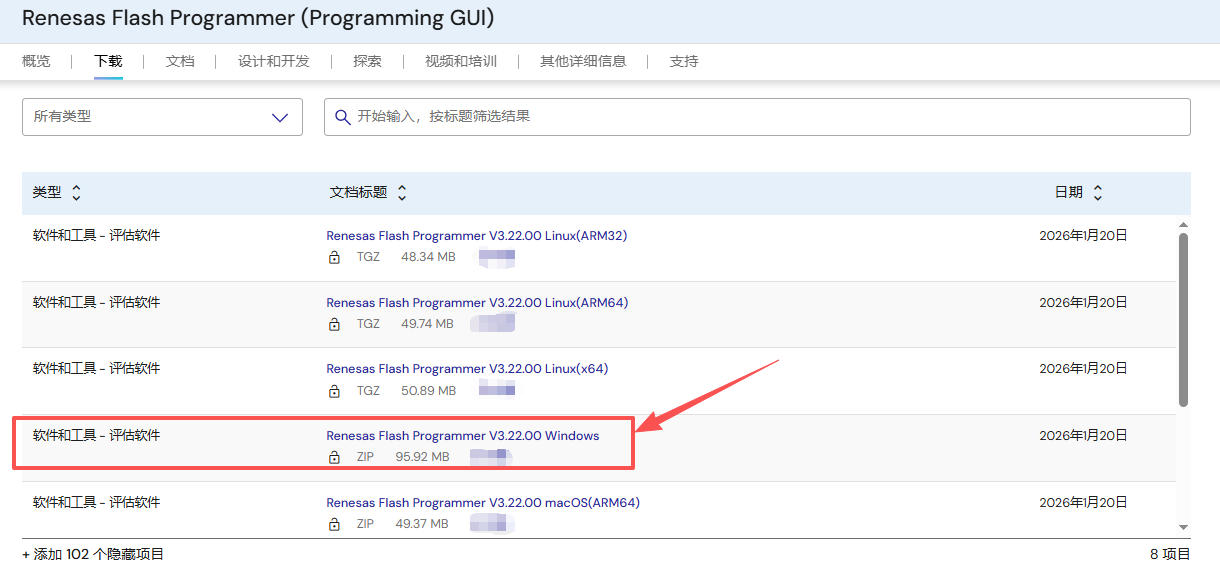
Task: Click the 文档标题 column header label
Action: click(358, 193)
